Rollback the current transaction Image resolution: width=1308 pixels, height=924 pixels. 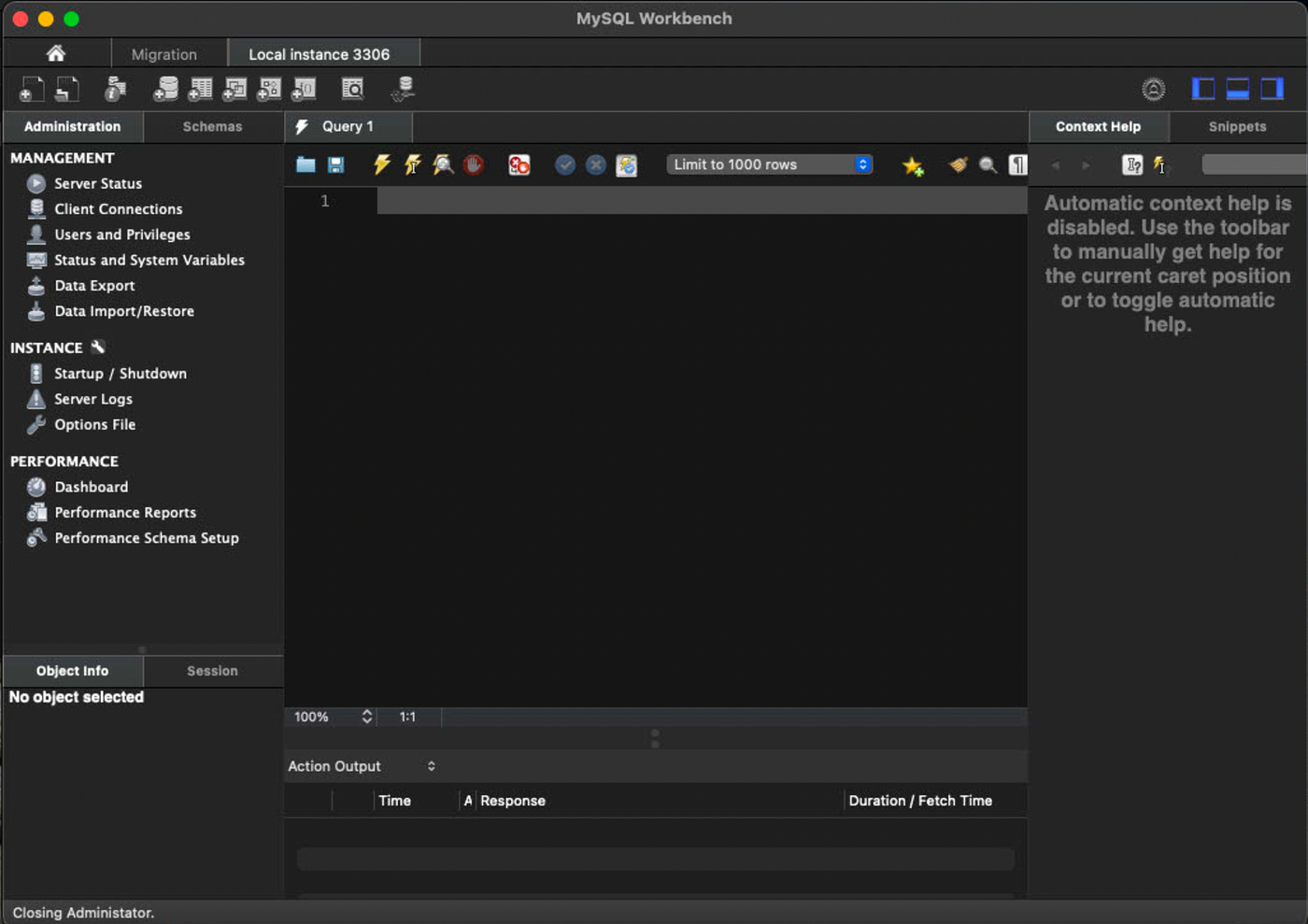[x=595, y=165]
